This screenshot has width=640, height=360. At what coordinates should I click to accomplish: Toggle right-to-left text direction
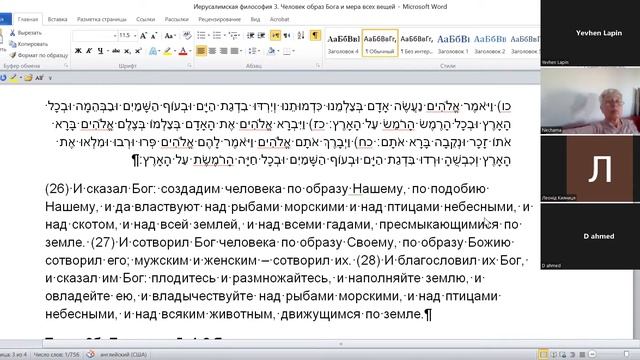287,36
